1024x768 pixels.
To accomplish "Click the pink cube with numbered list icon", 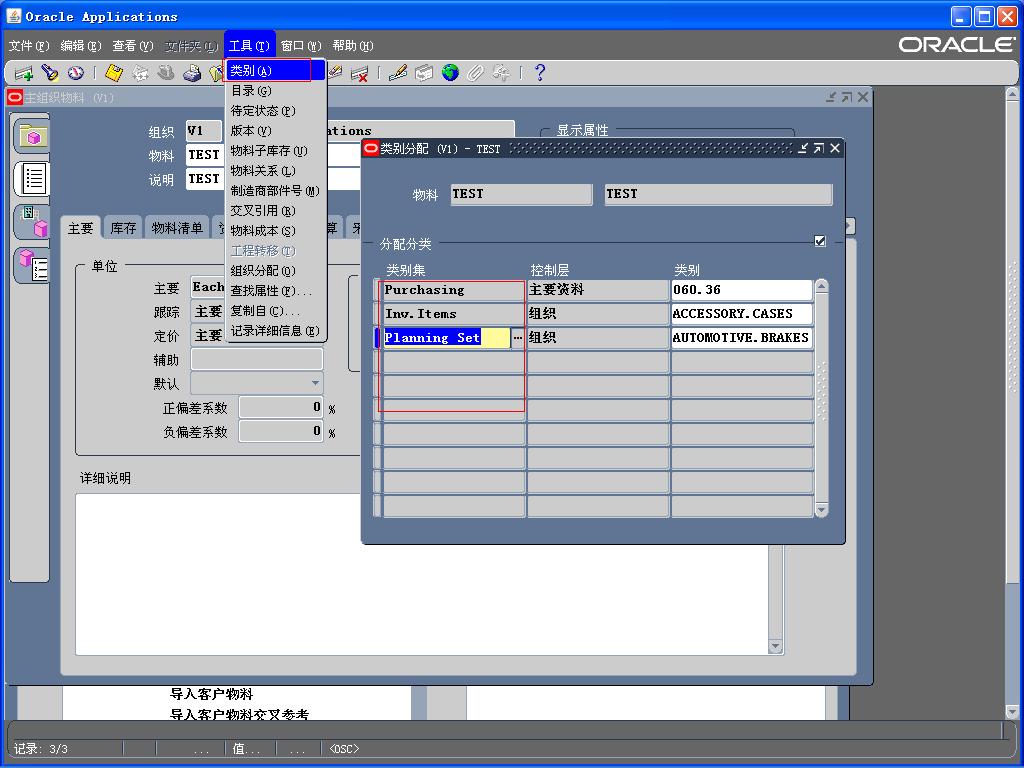I will coord(31,265).
